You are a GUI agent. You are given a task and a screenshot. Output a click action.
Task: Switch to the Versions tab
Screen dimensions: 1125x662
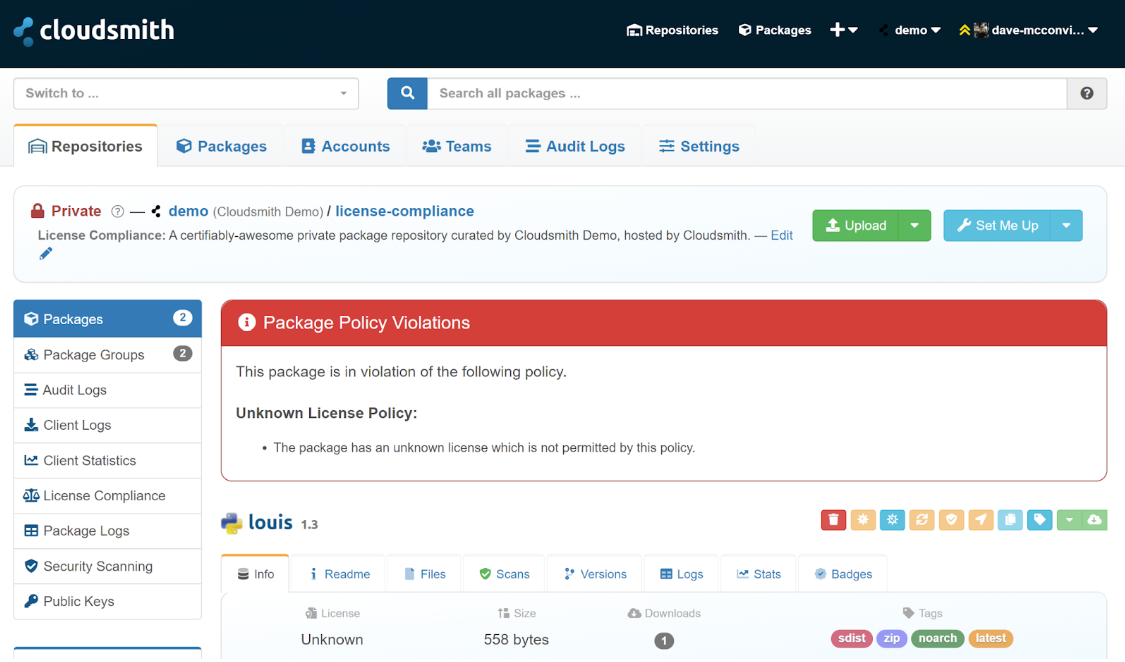(x=596, y=574)
